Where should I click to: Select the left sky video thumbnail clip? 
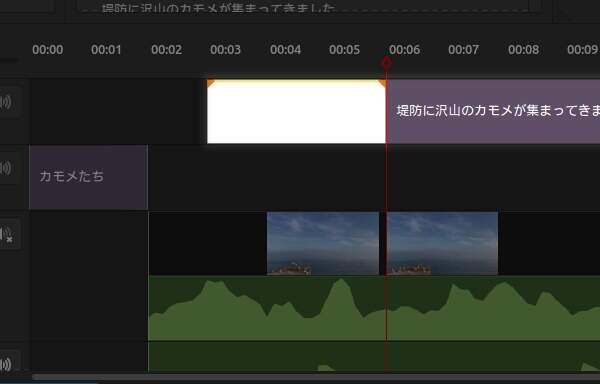323,243
